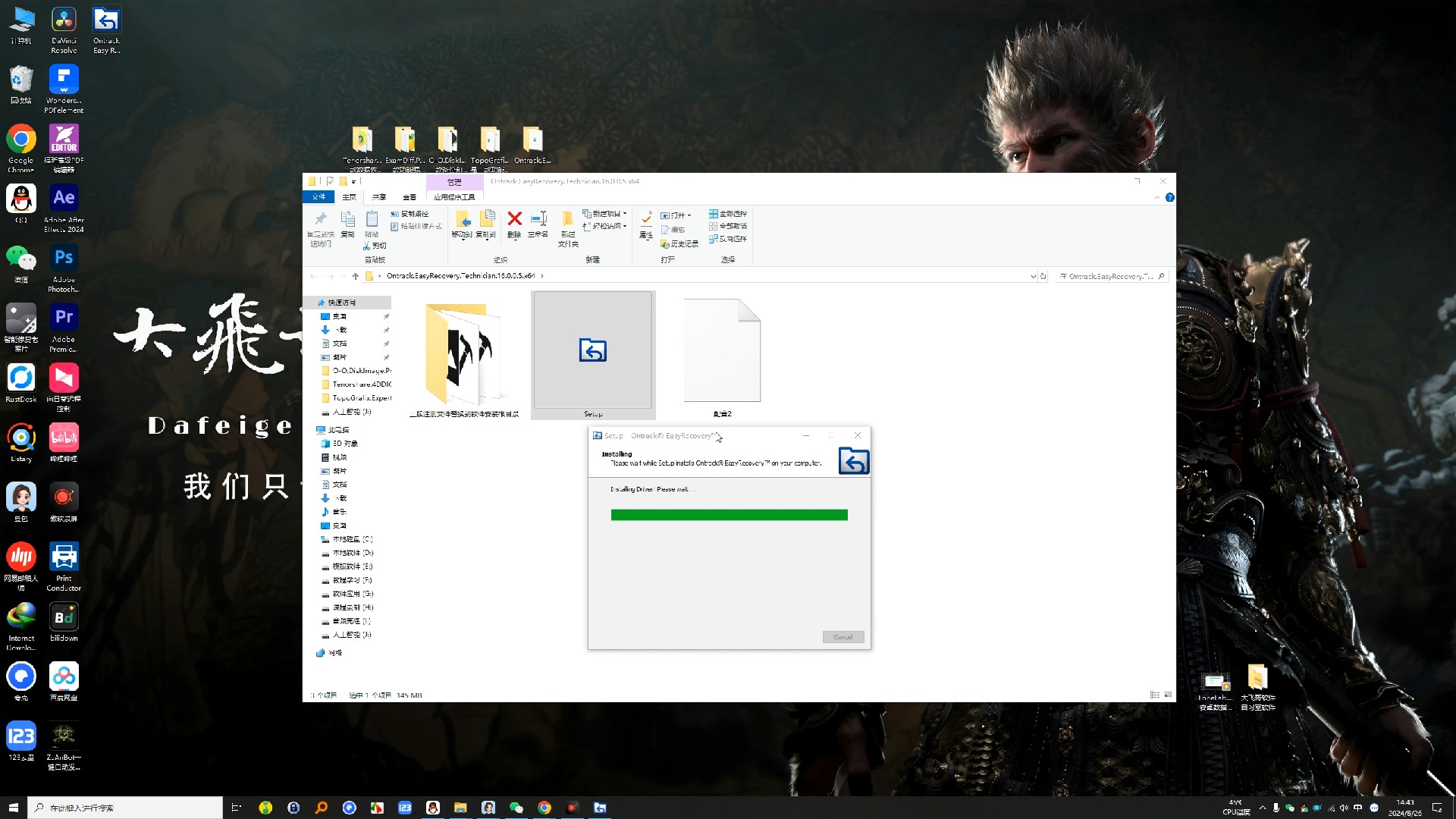Image resolution: width=1456 pixels, height=819 pixels.
Task: Click the Rename icon in ribbon
Action: [x=538, y=220]
